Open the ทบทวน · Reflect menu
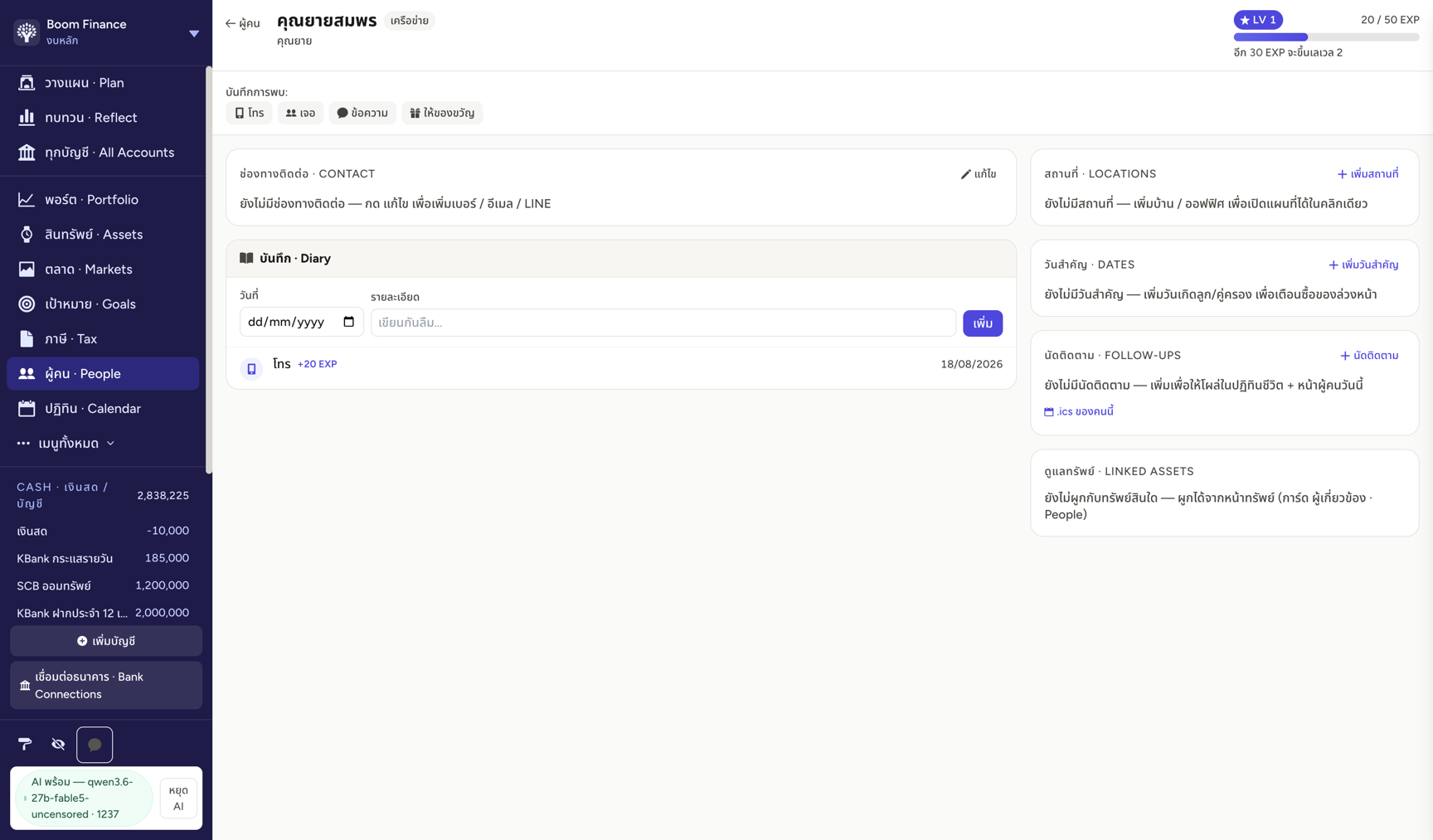The width and height of the screenshot is (1433, 840). click(x=103, y=118)
